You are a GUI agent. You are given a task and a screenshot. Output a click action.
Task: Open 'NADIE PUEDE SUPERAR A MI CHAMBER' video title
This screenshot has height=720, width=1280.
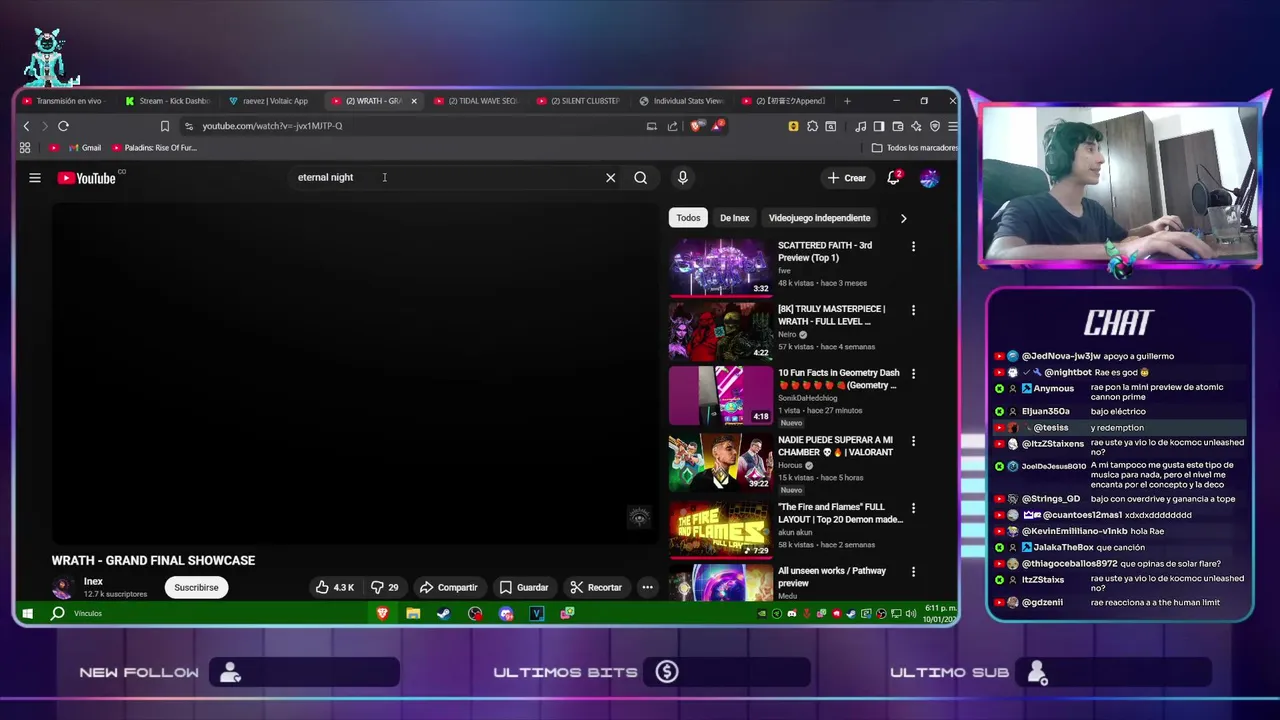835,446
